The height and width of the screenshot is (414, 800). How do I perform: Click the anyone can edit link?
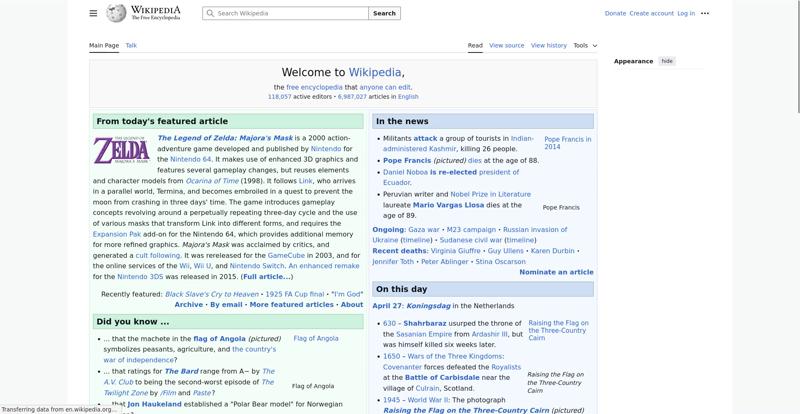(x=385, y=87)
